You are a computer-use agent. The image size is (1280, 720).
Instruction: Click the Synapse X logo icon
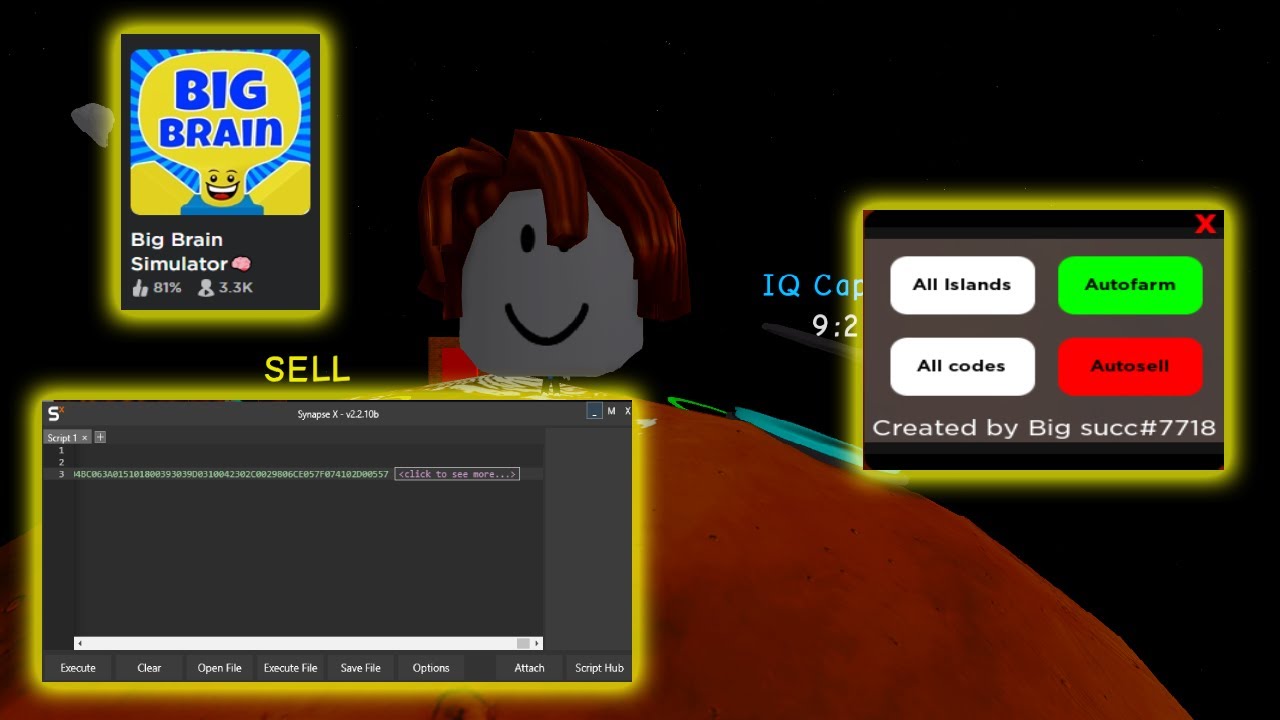tap(56, 413)
